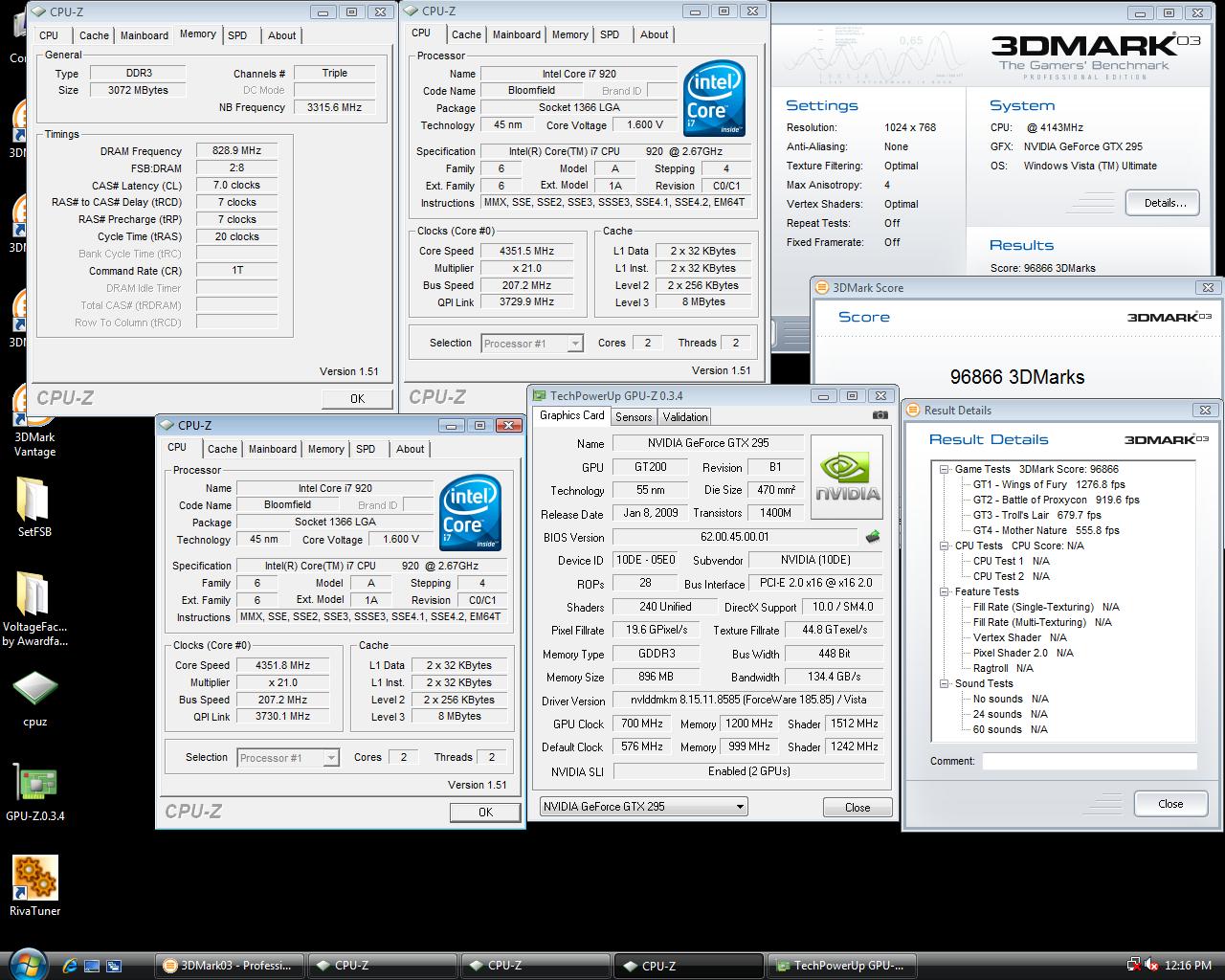Screen dimensions: 1225x980
Task: Open Cache tab in upper CPU-Z window
Action: coord(466,34)
